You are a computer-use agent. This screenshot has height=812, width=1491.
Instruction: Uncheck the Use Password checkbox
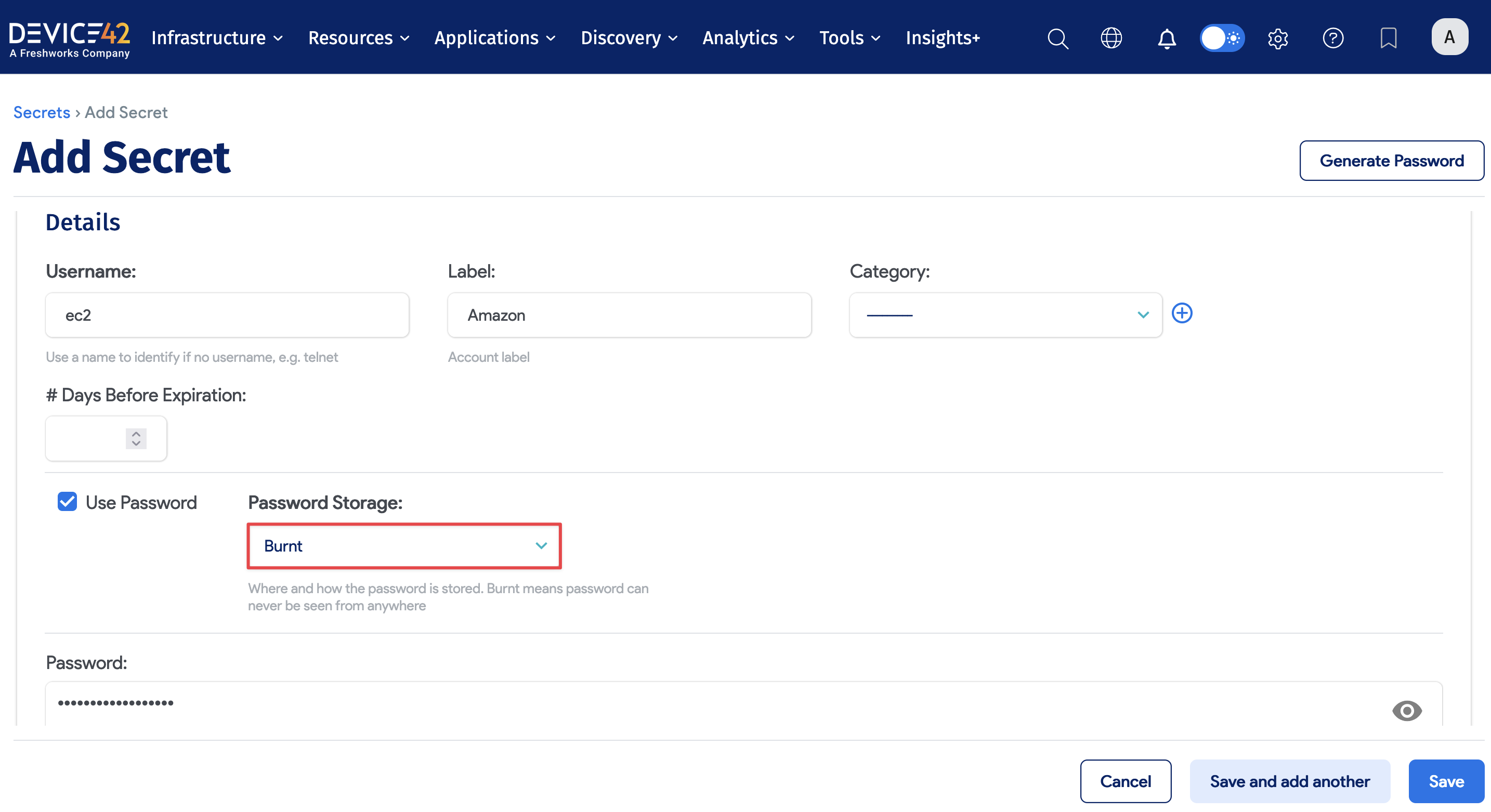coord(67,502)
